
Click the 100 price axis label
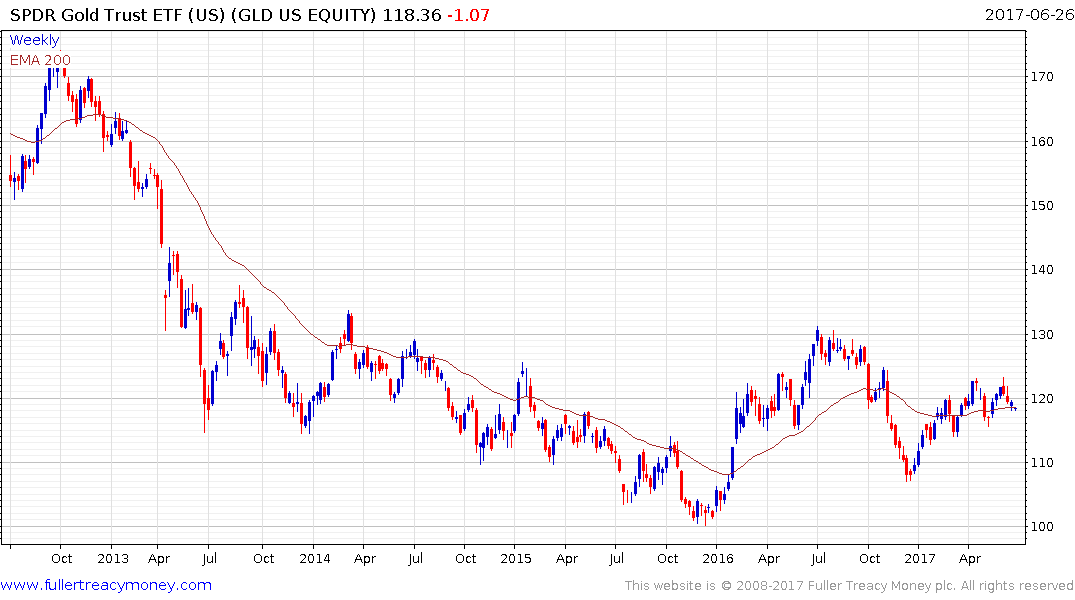1042,527
